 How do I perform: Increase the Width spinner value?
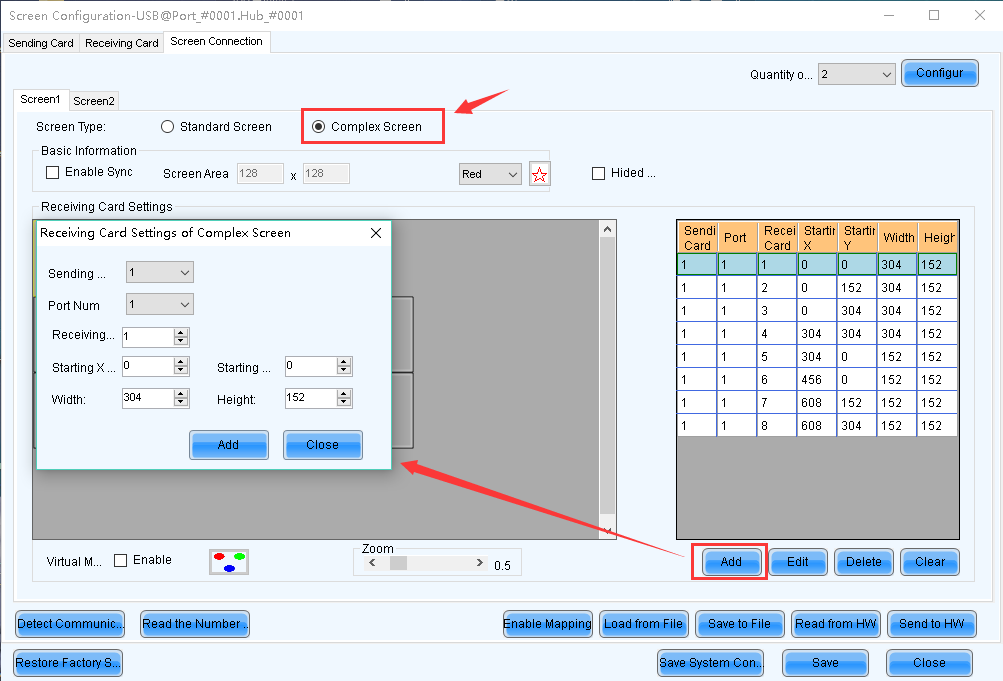(181, 394)
